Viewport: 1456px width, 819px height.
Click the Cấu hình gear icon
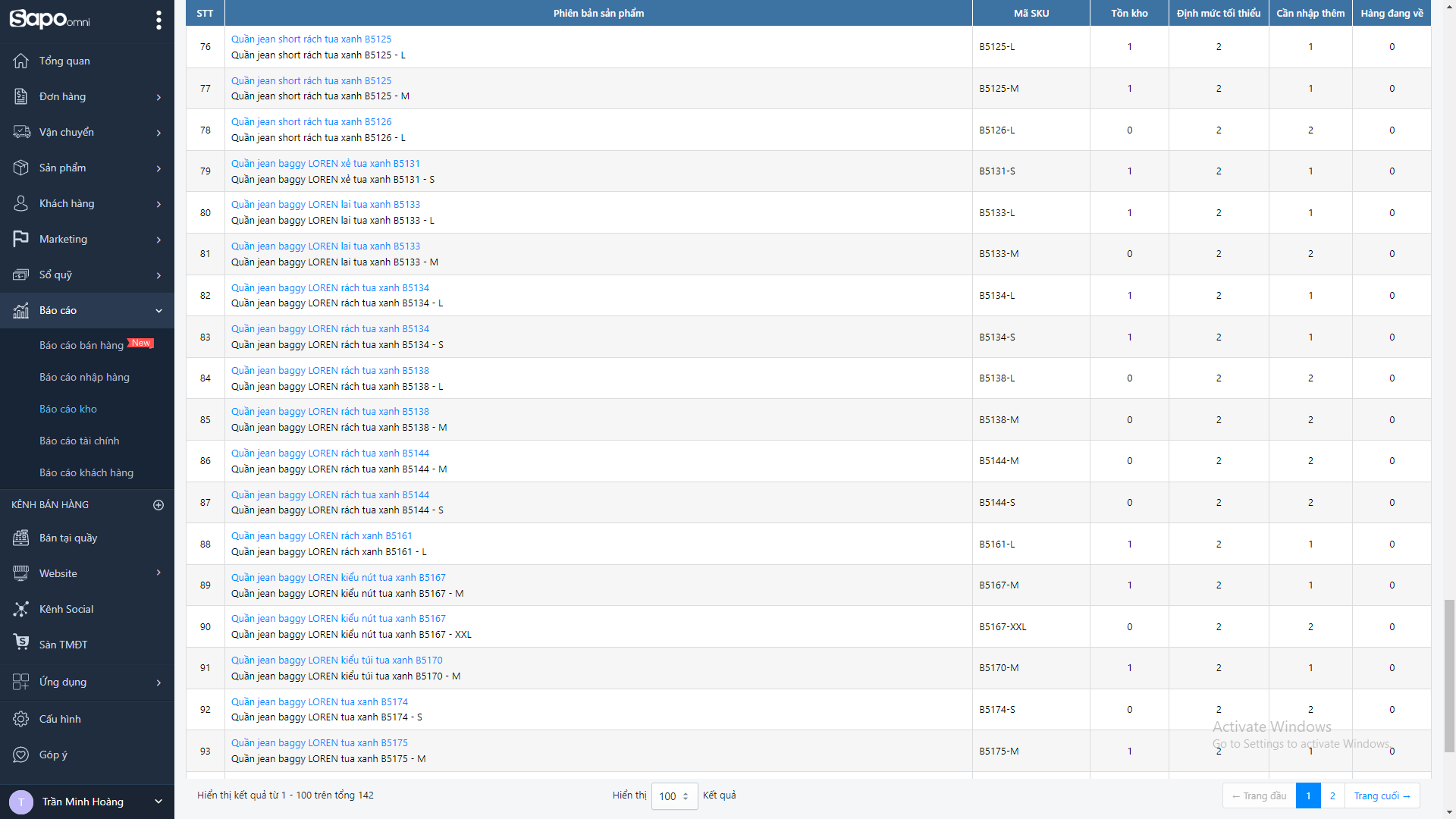pyautogui.click(x=21, y=719)
